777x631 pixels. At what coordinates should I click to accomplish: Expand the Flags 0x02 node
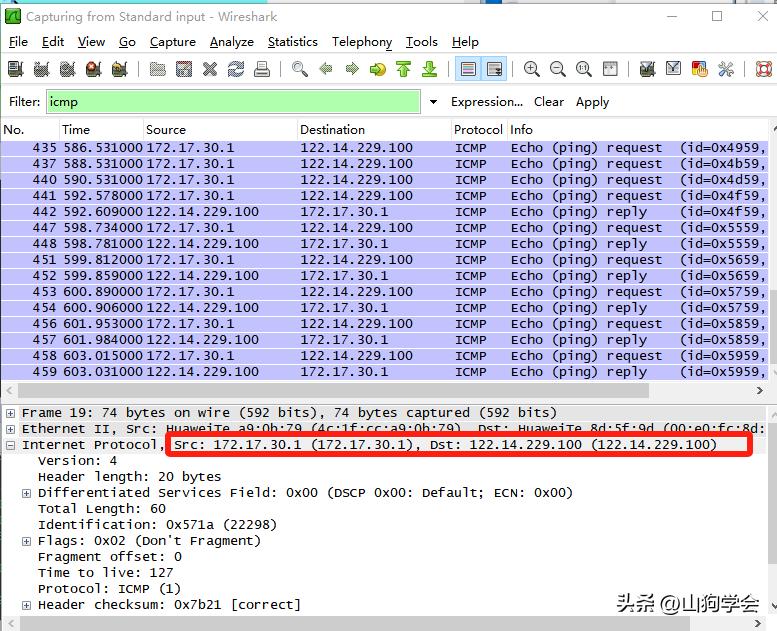(26, 541)
